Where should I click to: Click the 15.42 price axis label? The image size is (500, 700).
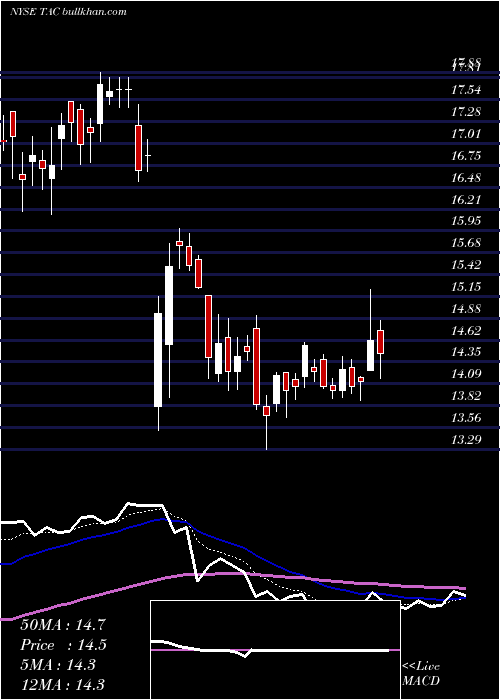466,265
